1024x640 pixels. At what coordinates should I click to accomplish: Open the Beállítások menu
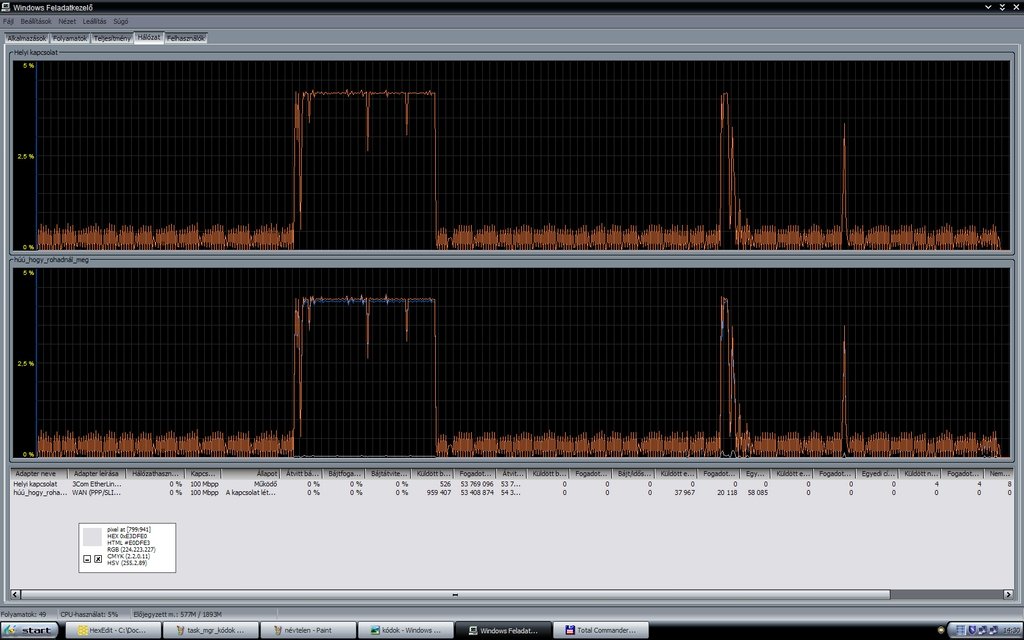[36, 22]
